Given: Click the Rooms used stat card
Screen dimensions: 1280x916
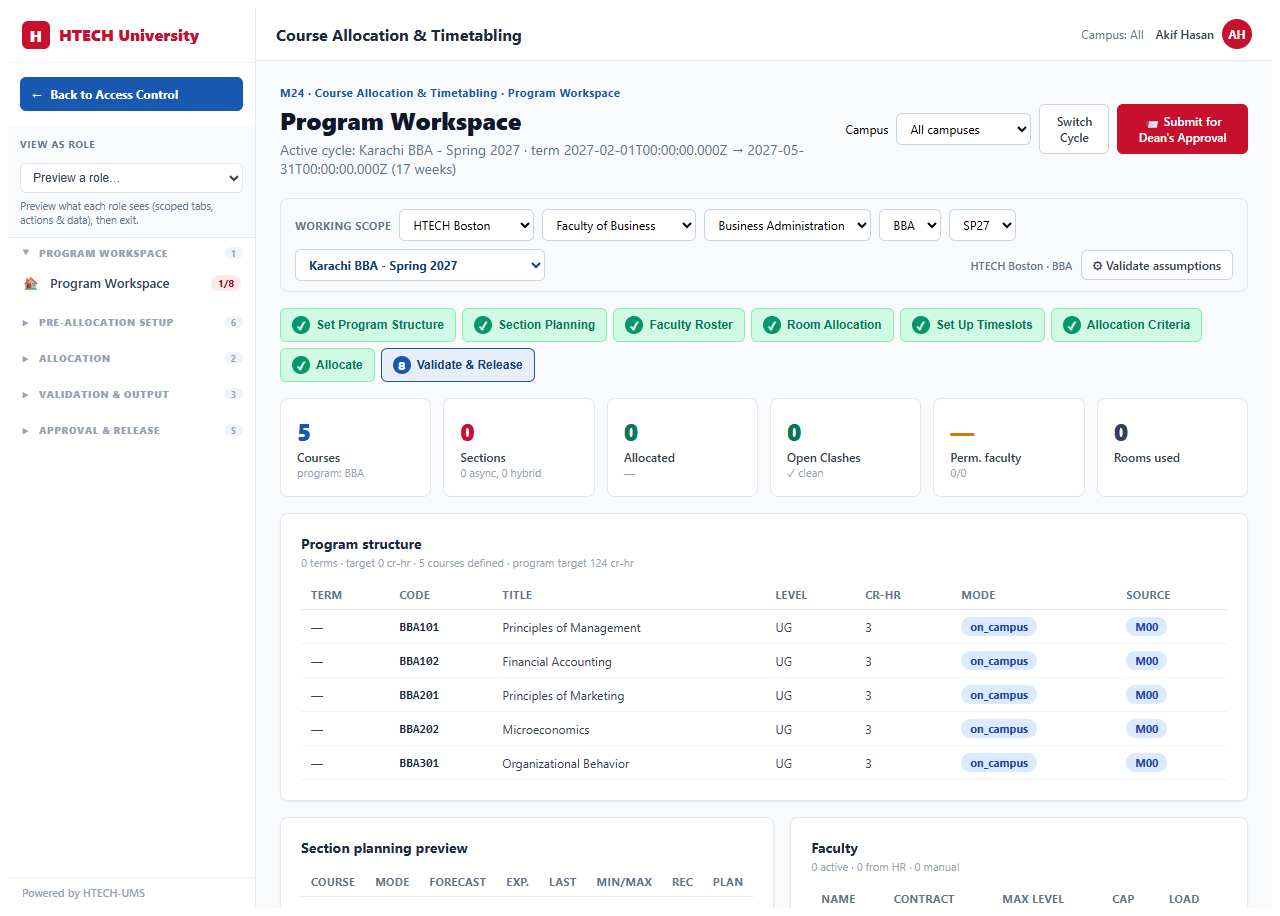Looking at the screenshot, I should (1172, 447).
